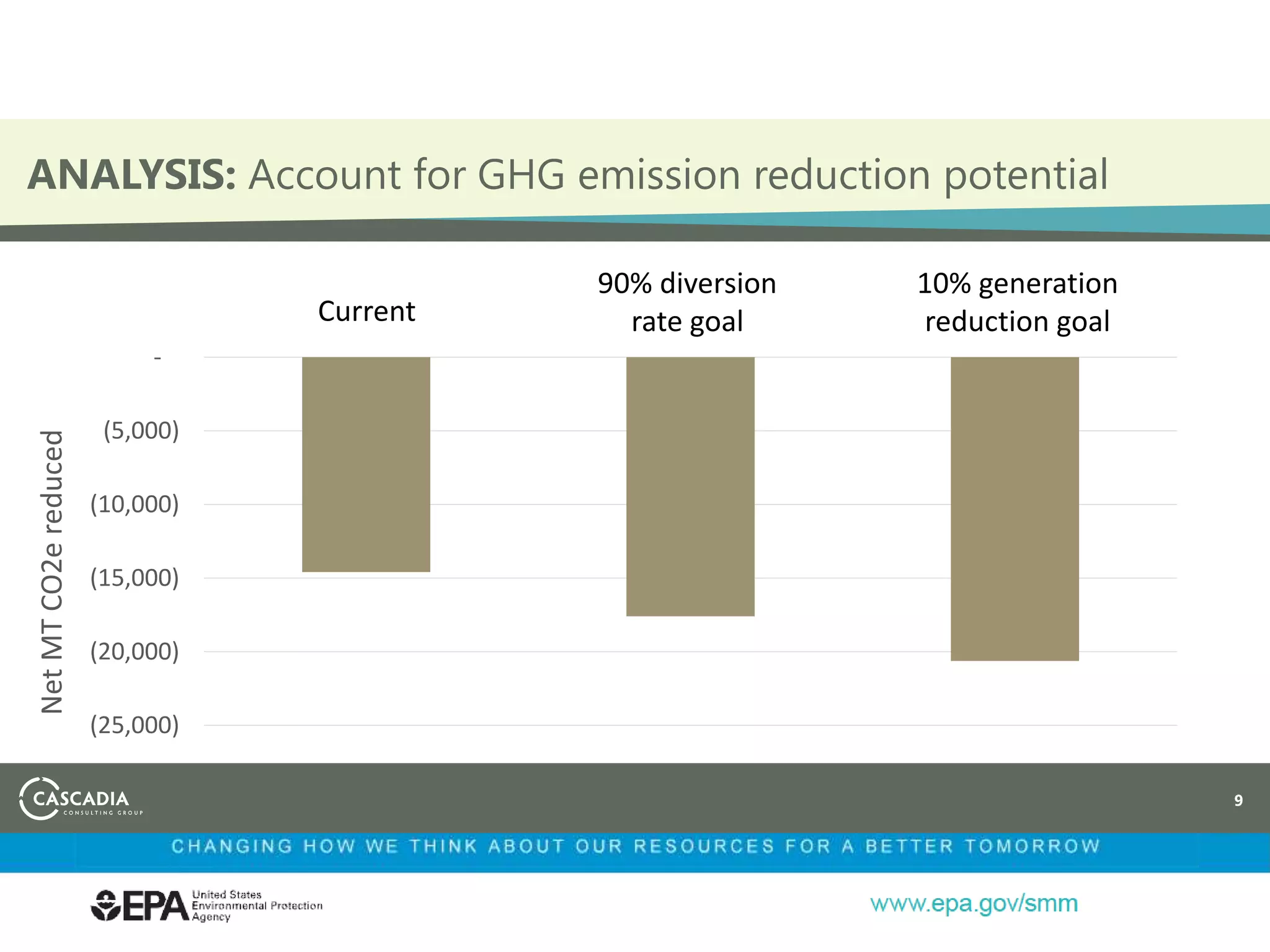Image resolution: width=1270 pixels, height=952 pixels.
Task: Click the Cascadia Consulting Group logo
Action: point(81,798)
